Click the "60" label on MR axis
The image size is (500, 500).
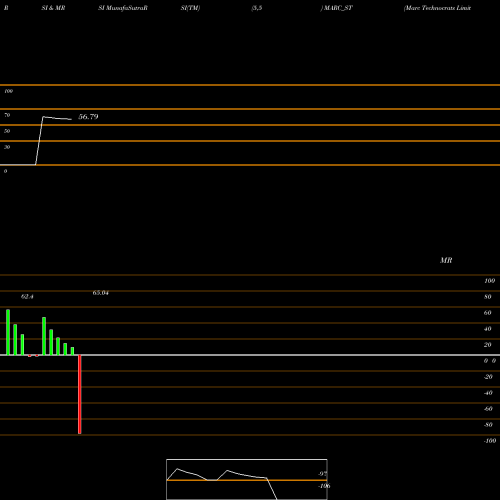(487, 313)
